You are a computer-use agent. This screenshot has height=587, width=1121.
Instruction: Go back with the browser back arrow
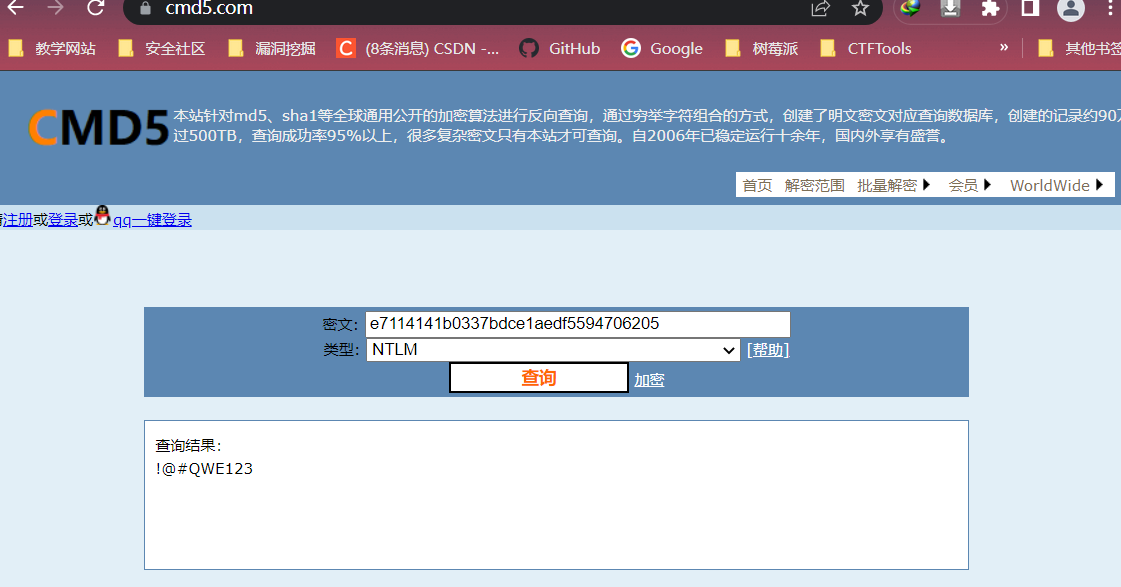15,8
